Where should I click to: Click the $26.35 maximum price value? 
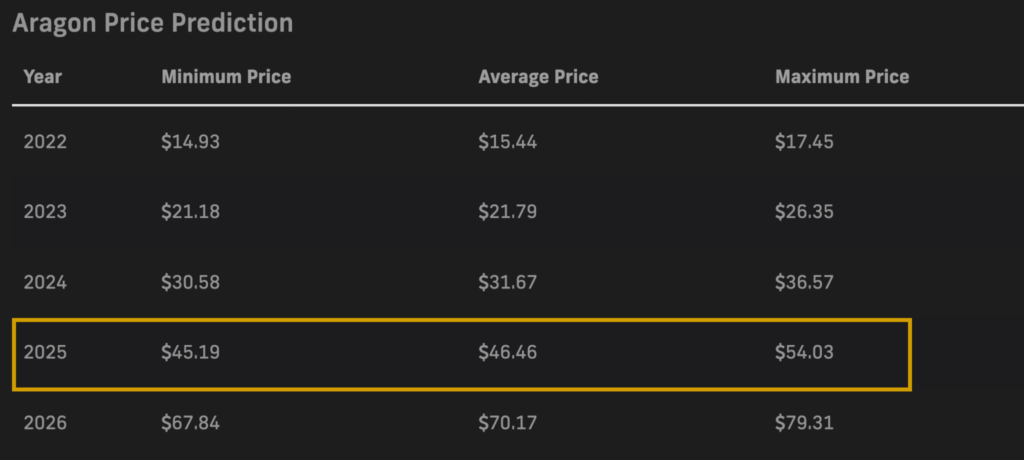point(804,212)
